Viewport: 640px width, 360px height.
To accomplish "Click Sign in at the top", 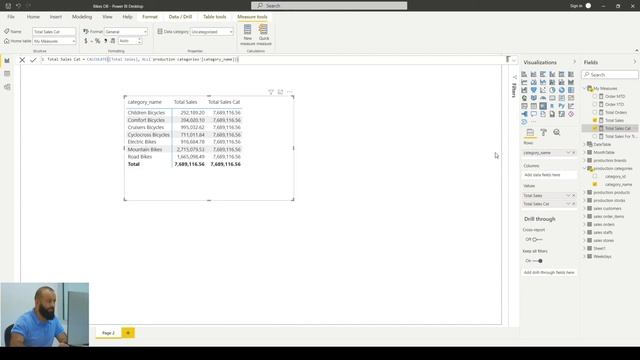I will (x=576, y=6).
